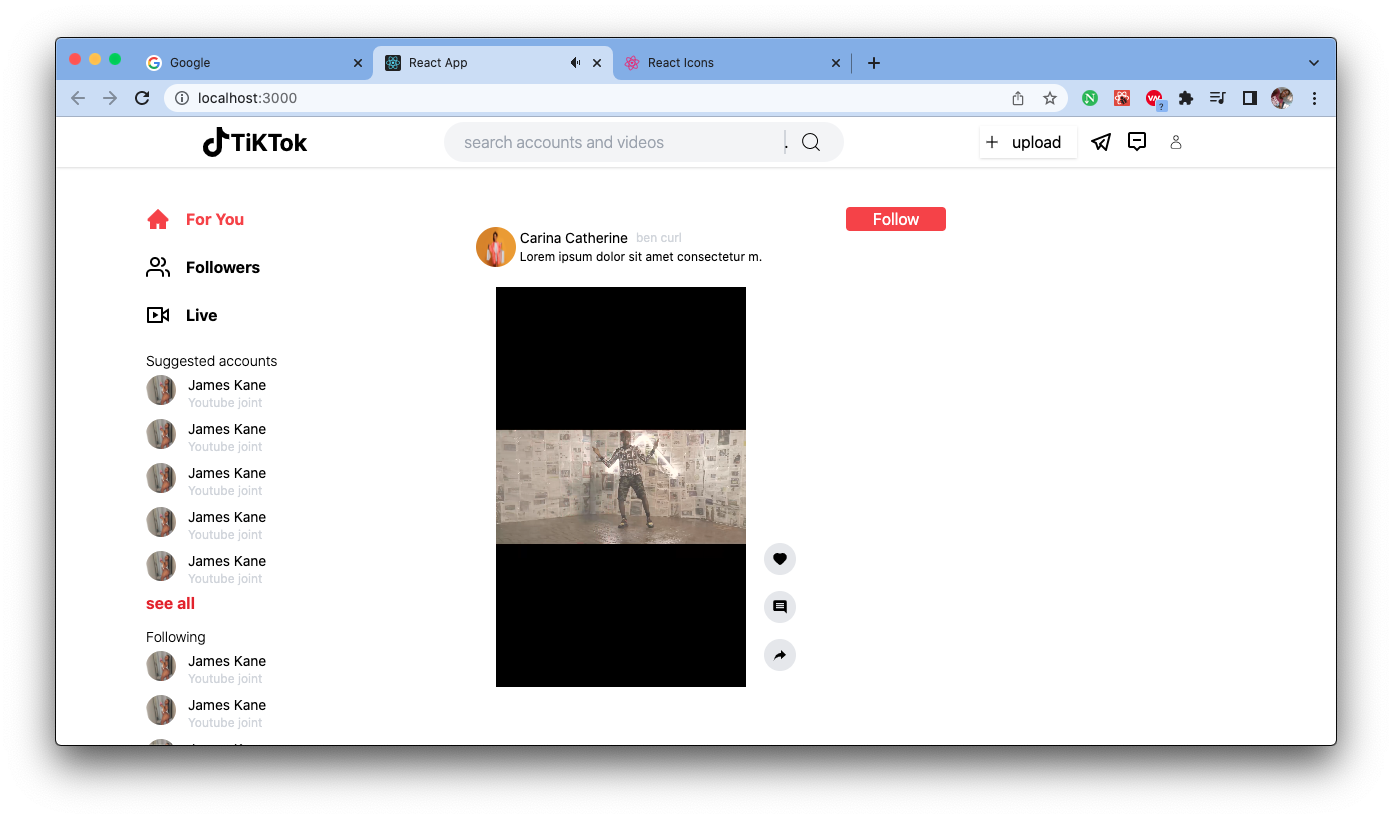The height and width of the screenshot is (819, 1392).
Task: Open Chrome profile avatar
Action: (x=1282, y=98)
